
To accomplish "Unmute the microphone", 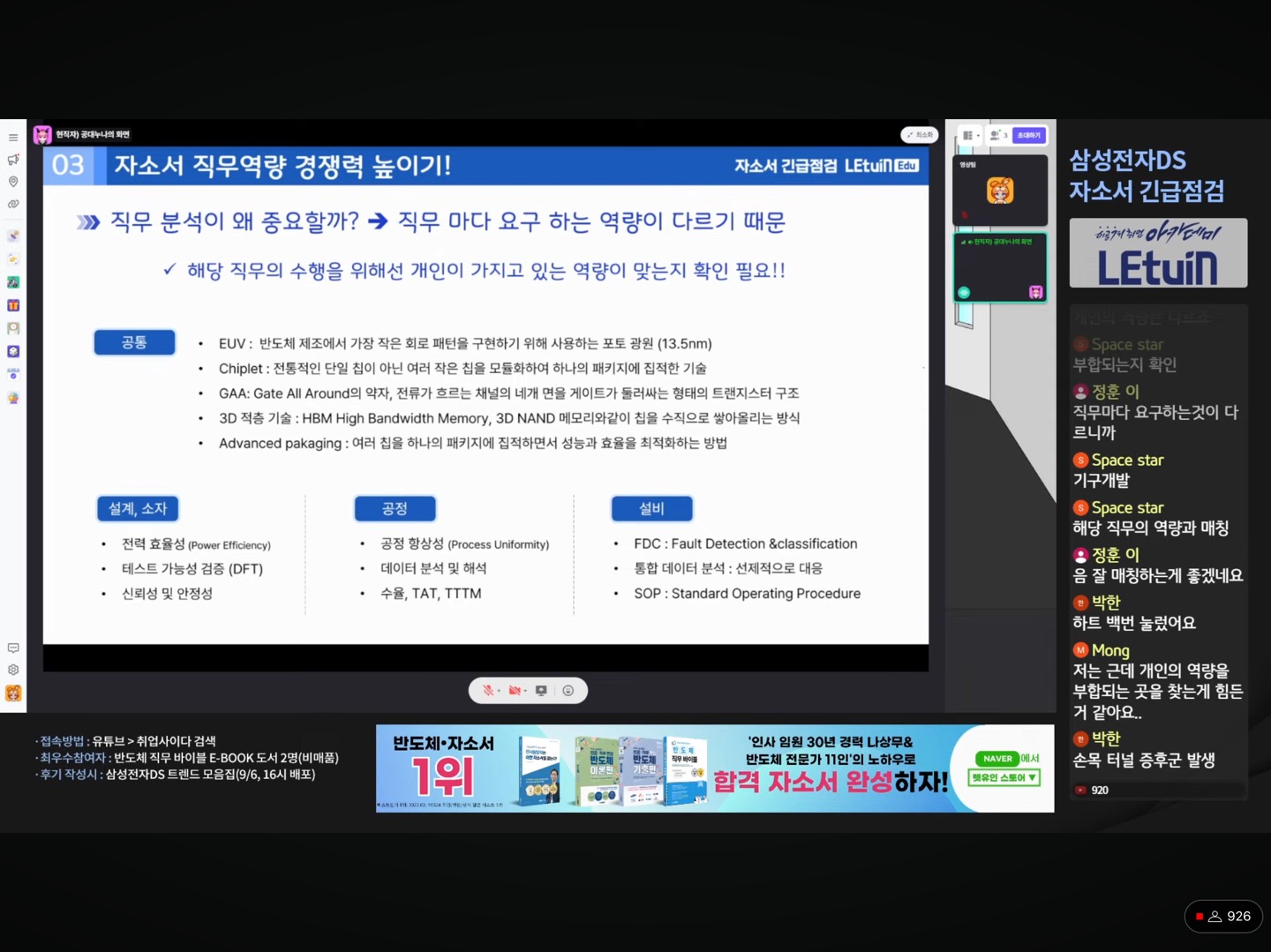I will coord(486,691).
